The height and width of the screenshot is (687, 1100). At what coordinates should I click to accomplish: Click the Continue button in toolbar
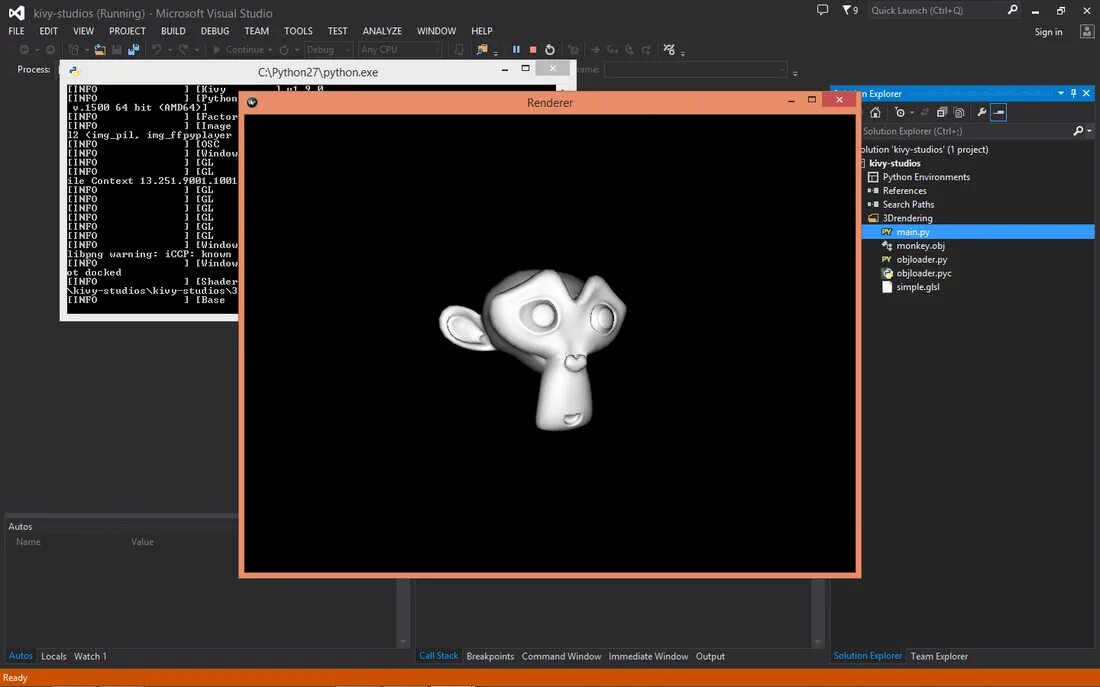(238, 50)
